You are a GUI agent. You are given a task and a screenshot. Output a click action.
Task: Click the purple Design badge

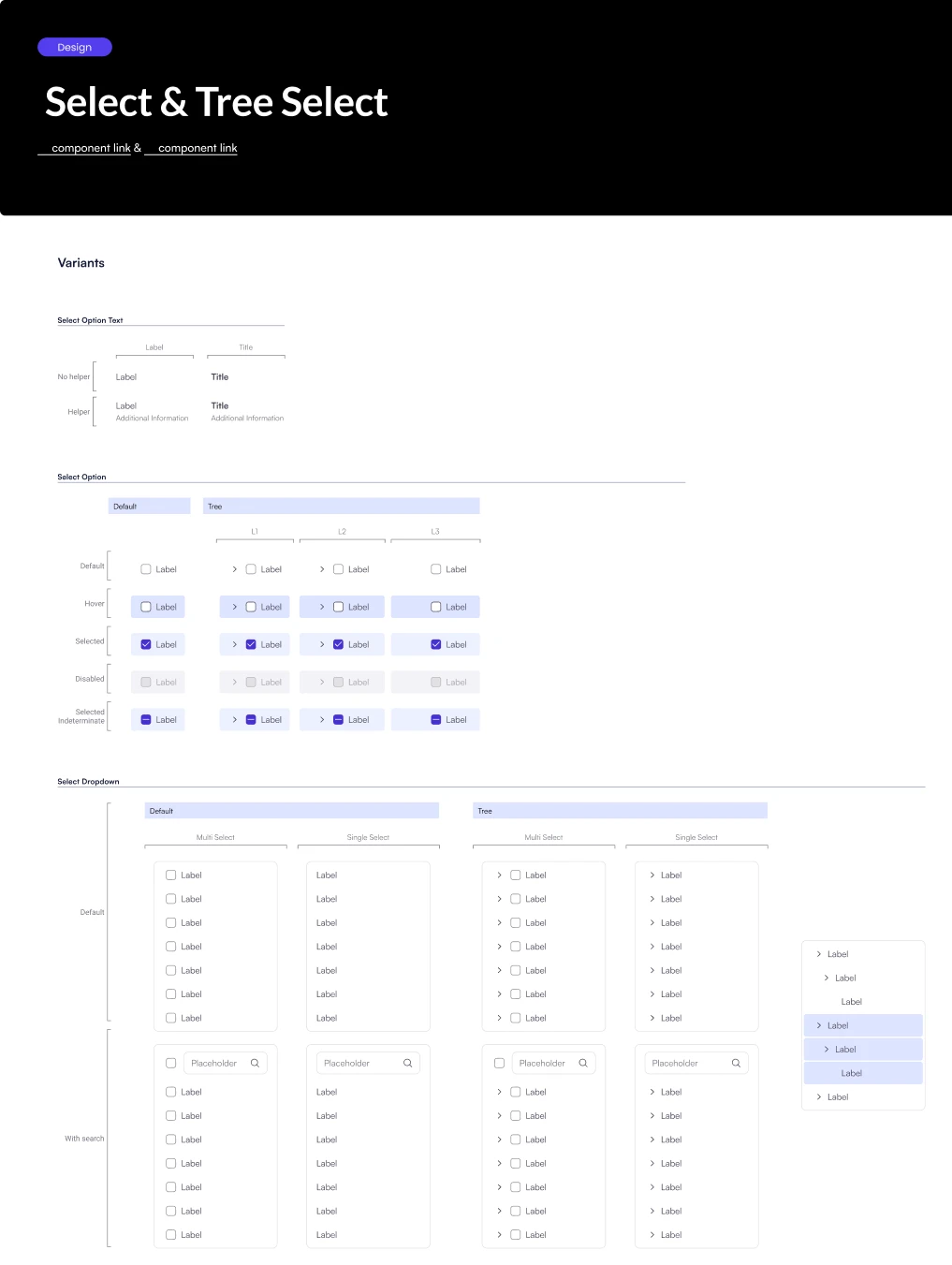[x=75, y=47]
